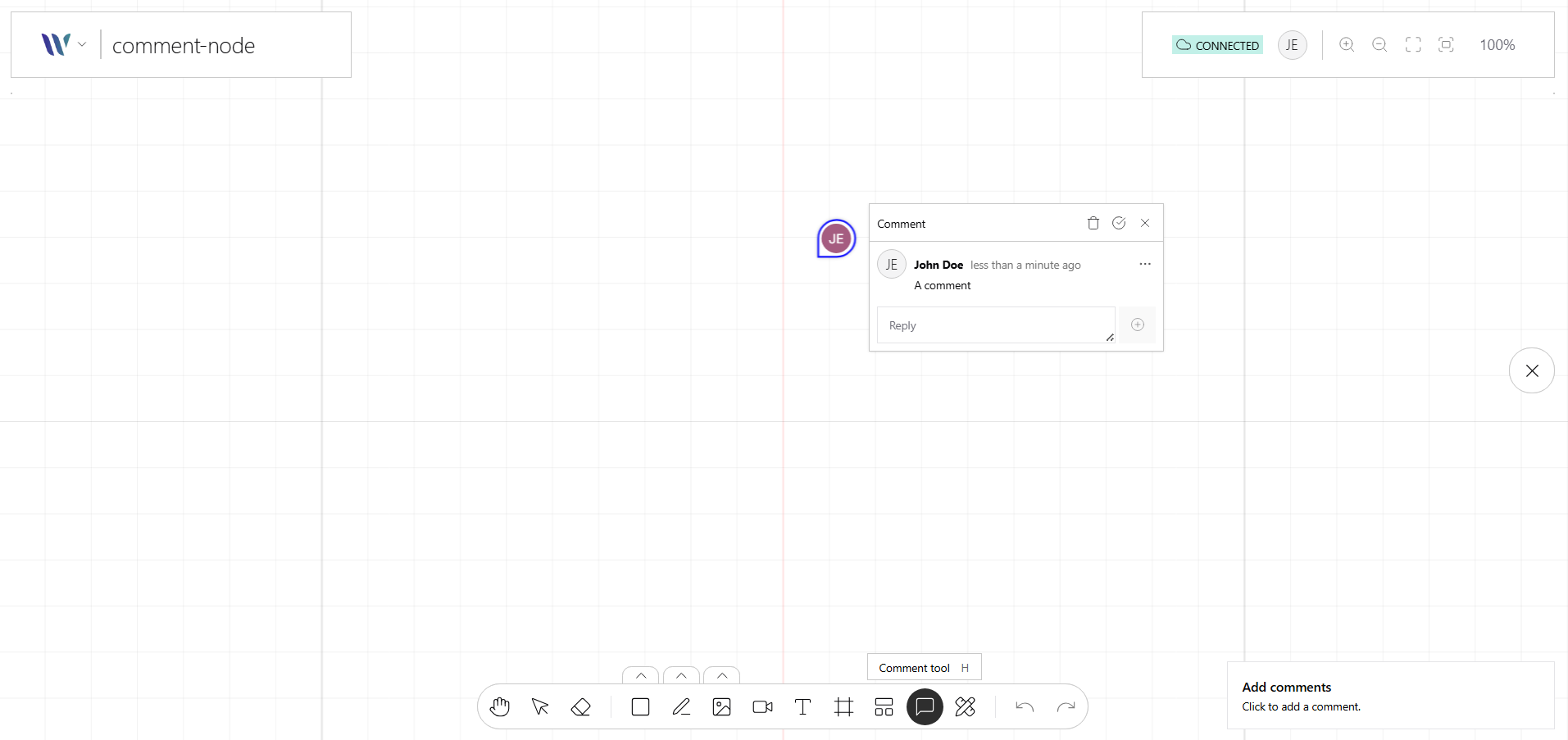Open John Doe's comment options menu
The height and width of the screenshot is (740, 1568).
[1144, 264]
